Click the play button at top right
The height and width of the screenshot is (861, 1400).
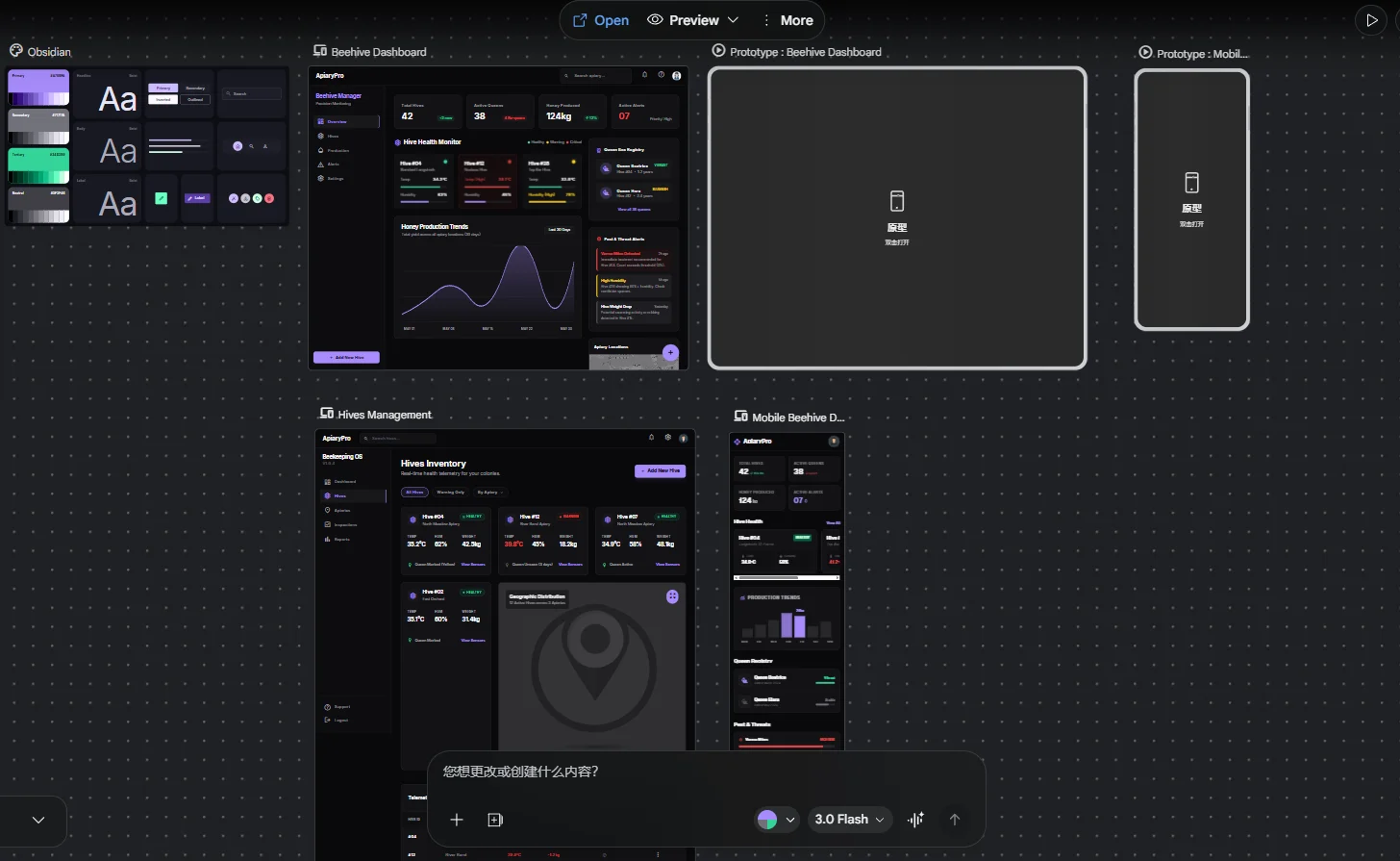1370,20
